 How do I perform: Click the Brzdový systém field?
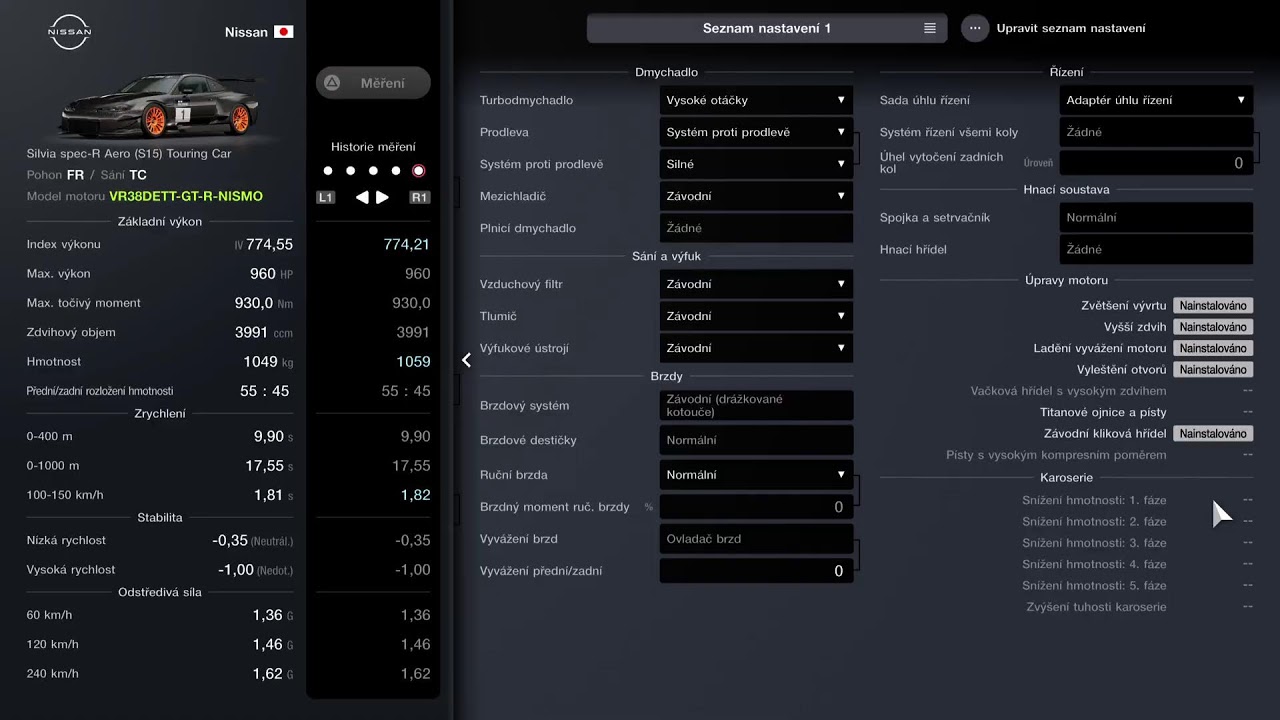point(756,405)
